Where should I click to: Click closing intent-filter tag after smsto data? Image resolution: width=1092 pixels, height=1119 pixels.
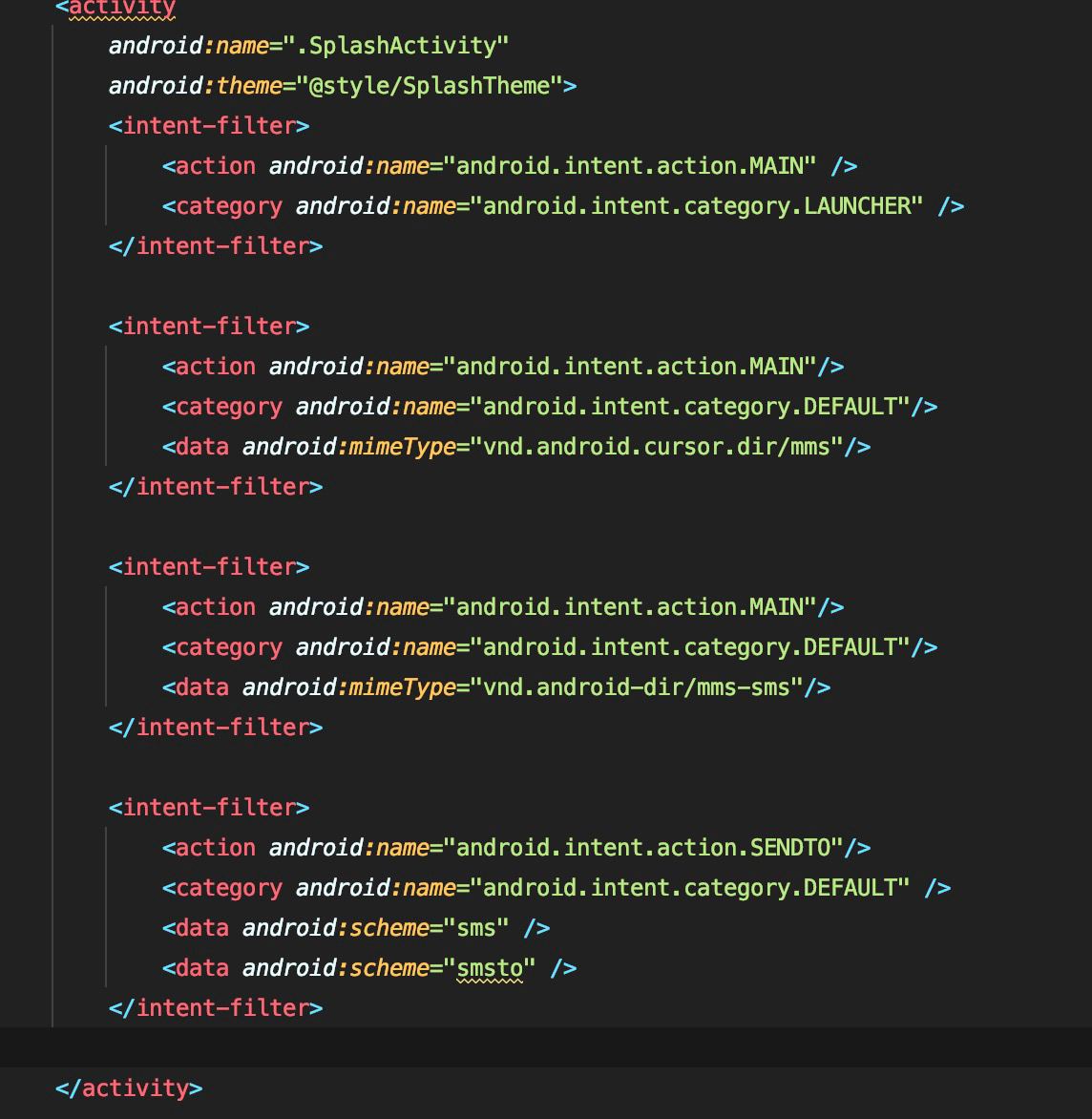[x=216, y=1007]
